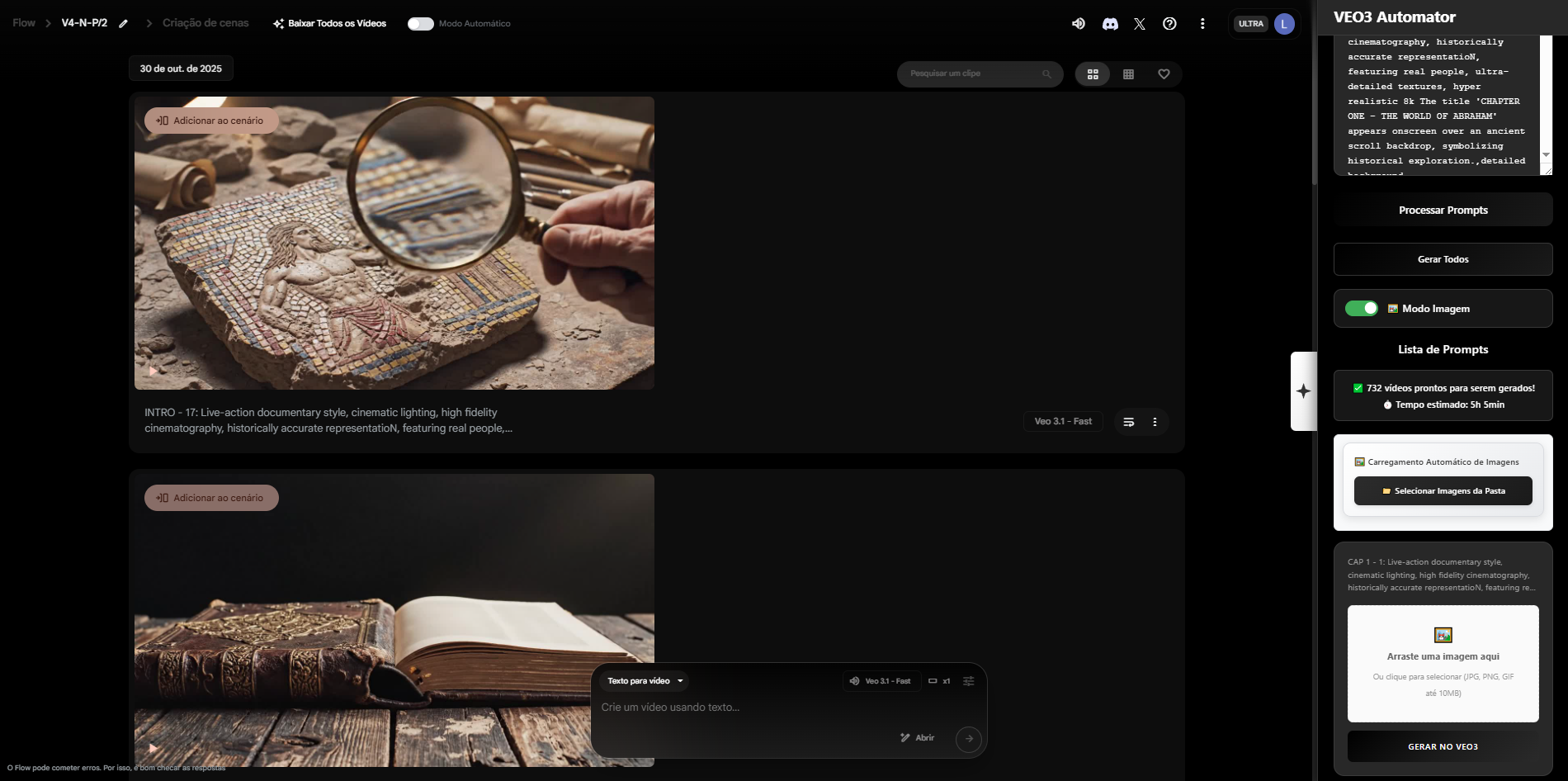
Task: Open the three-dot menu on mosaic clip
Action: coord(1155,422)
